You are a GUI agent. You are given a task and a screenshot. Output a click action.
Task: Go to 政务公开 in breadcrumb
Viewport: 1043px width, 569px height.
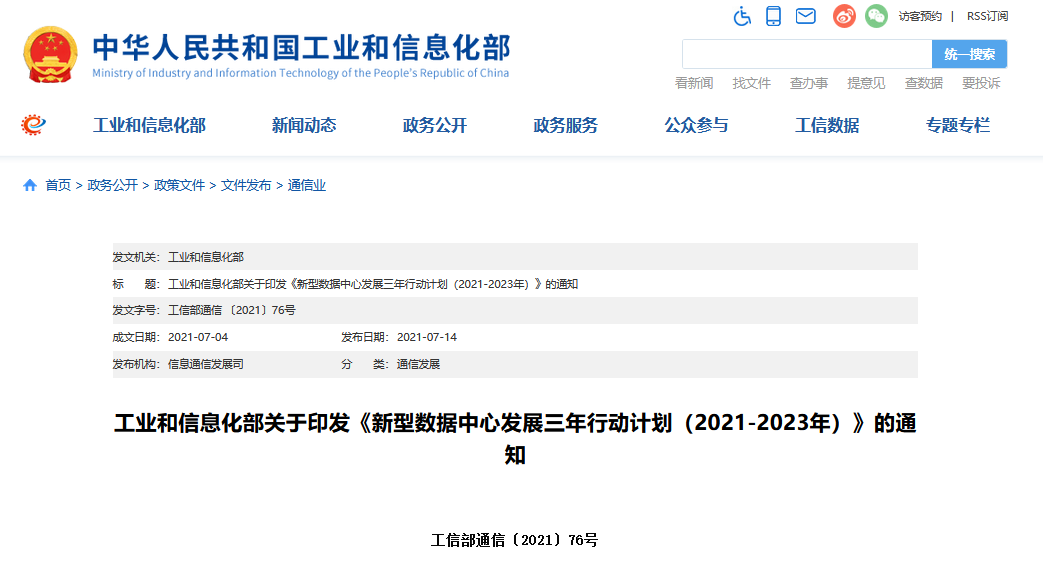click(112, 185)
